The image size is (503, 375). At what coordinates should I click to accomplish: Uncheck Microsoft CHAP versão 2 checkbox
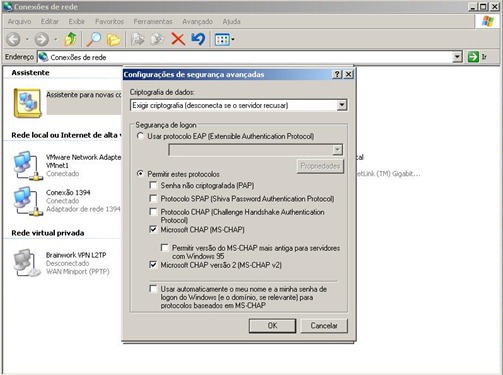pos(153,265)
